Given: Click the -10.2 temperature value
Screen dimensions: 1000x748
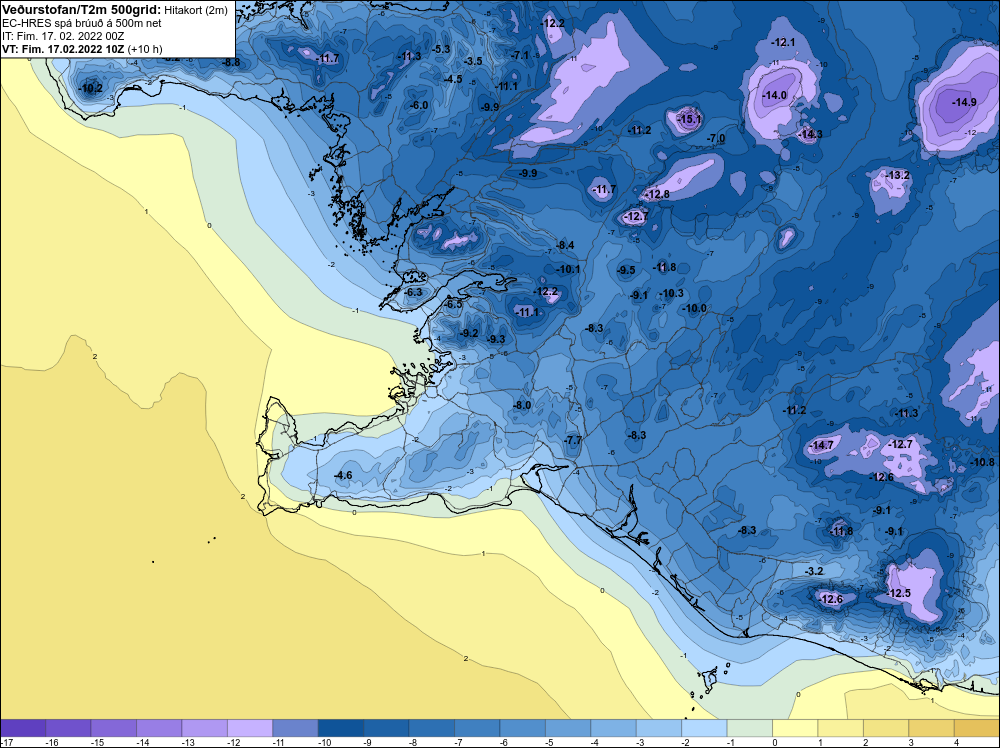Looking at the screenshot, I should point(91,88).
